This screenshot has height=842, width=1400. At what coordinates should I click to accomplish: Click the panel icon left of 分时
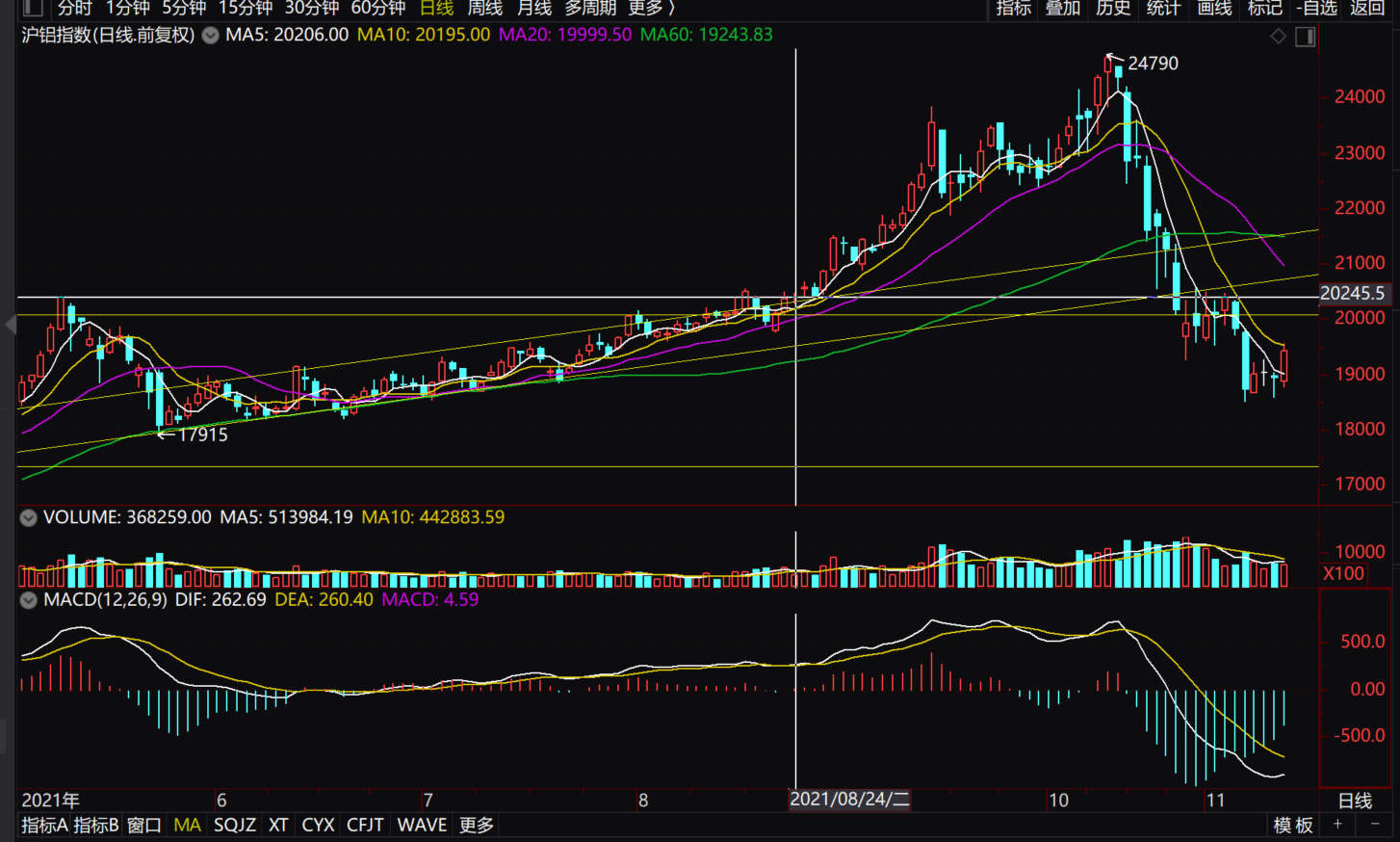point(32,8)
